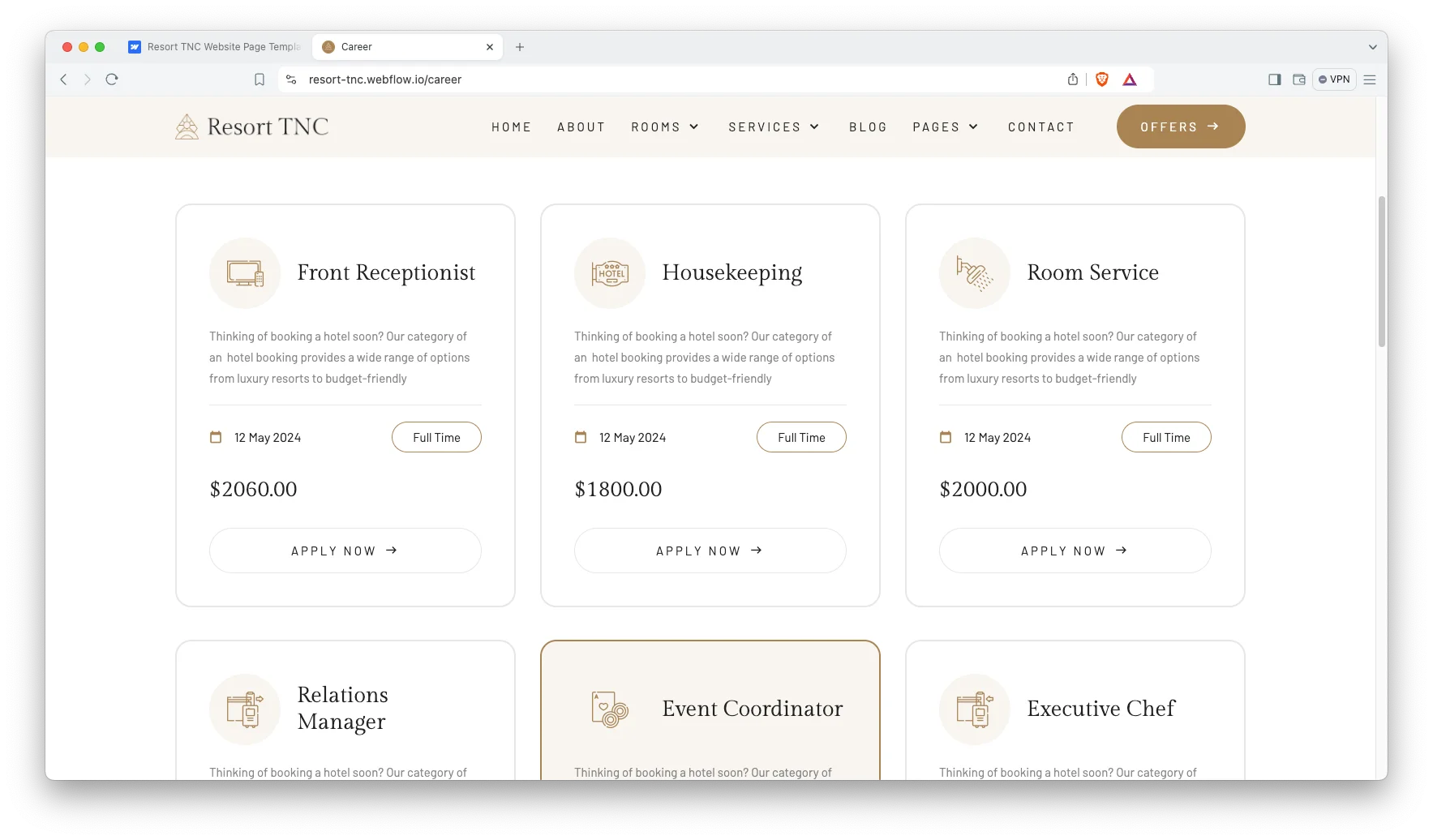Bookmark this page using bookmark icon
The height and width of the screenshot is (840, 1433).
point(260,79)
